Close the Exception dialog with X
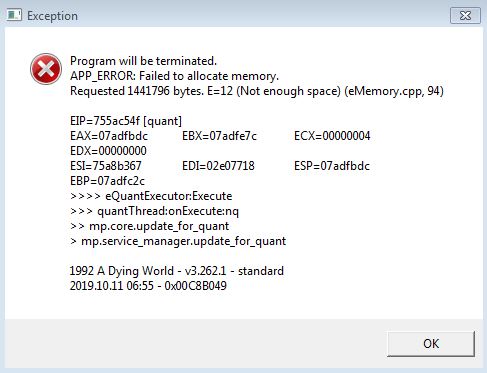The height and width of the screenshot is (373, 487). pyautogui.click(x=465, y=16)
